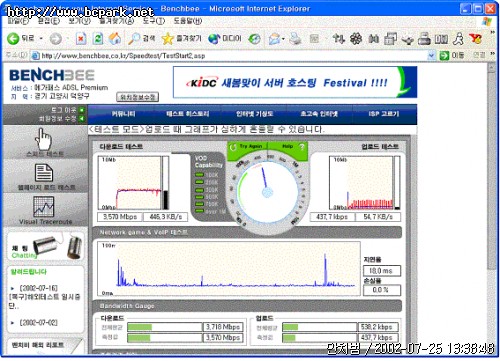Click the IE Back arrow button
This screenshot has height=361, width=500.
click(13, 39)
